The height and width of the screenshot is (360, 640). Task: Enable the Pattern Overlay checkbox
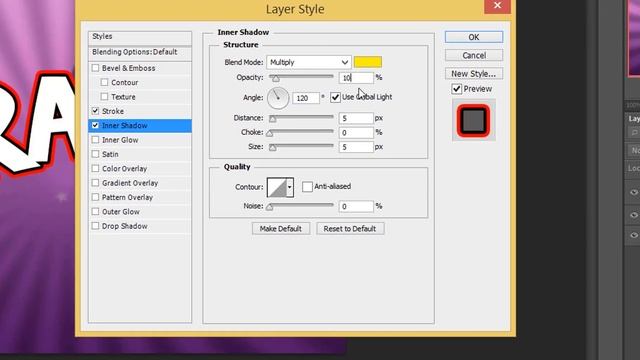96,197
